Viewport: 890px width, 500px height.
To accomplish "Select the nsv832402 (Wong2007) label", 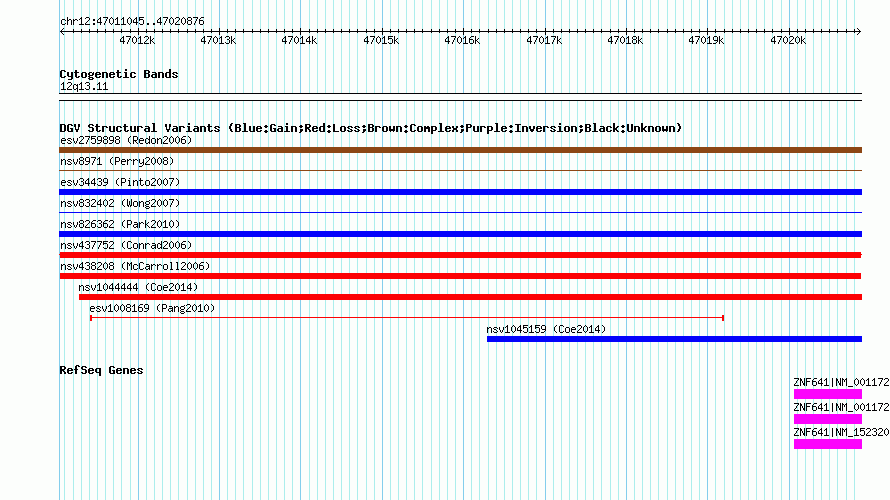I will pyautogui.click(x=120, y=203).
